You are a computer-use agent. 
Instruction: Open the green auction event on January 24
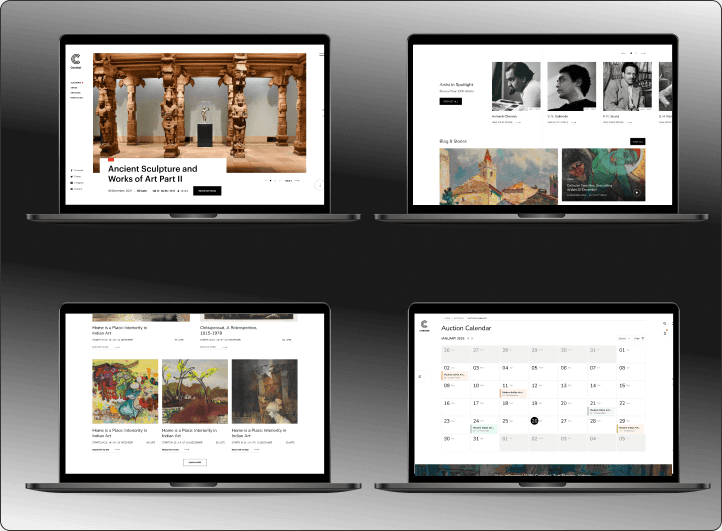(484, 429)
